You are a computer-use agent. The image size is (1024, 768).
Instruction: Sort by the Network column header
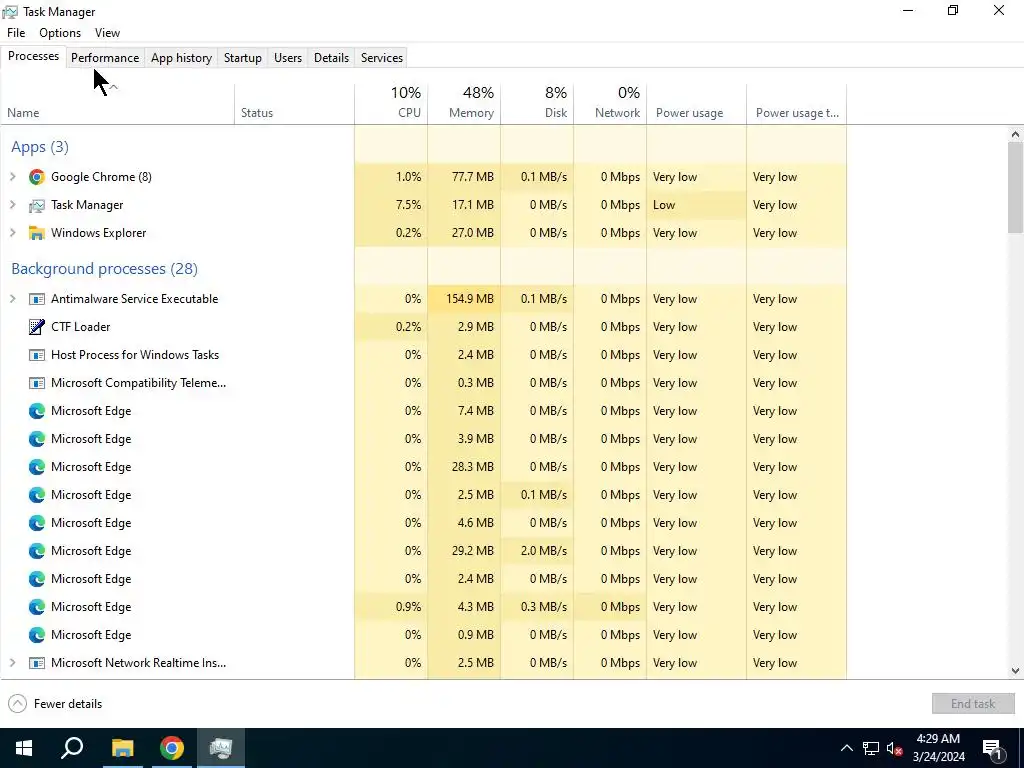(611, 104)
